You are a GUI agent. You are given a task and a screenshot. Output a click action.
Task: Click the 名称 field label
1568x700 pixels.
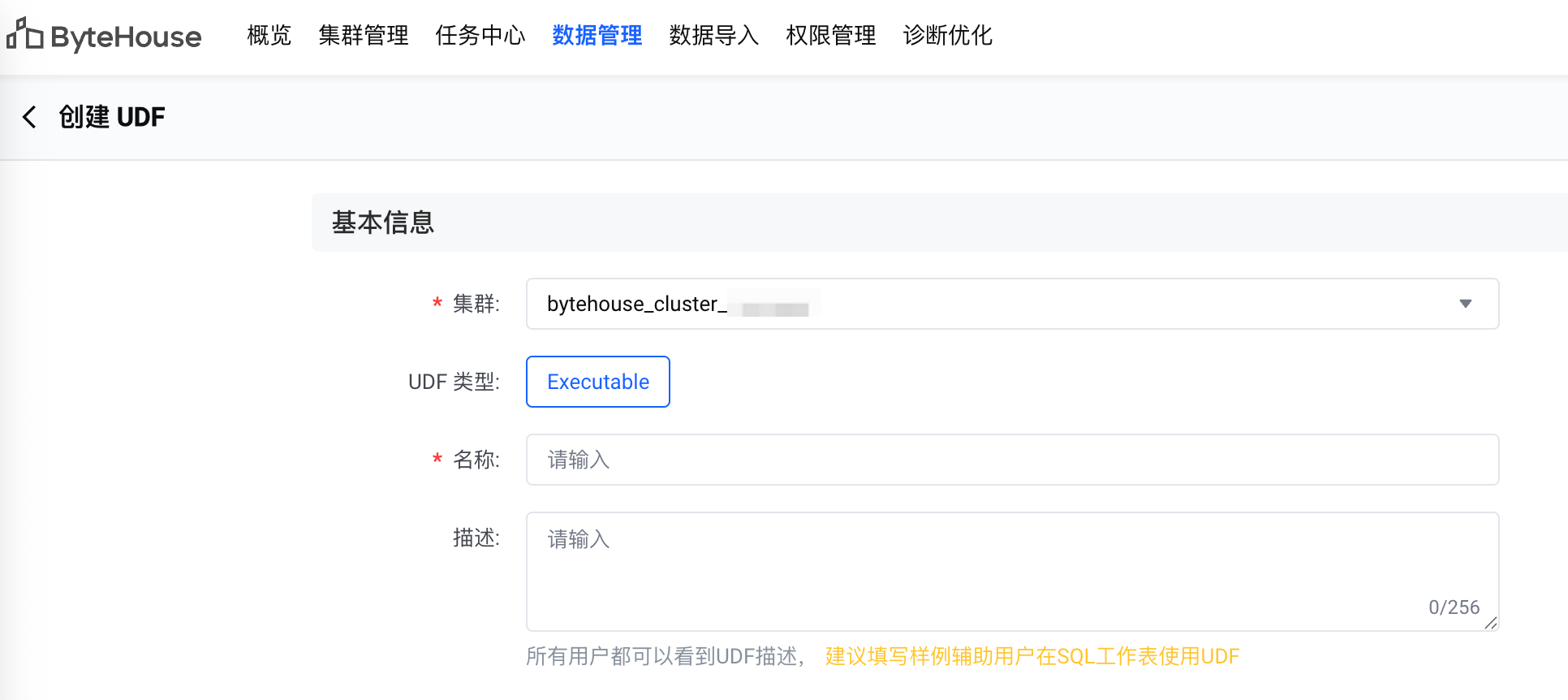tap(476, 460)
